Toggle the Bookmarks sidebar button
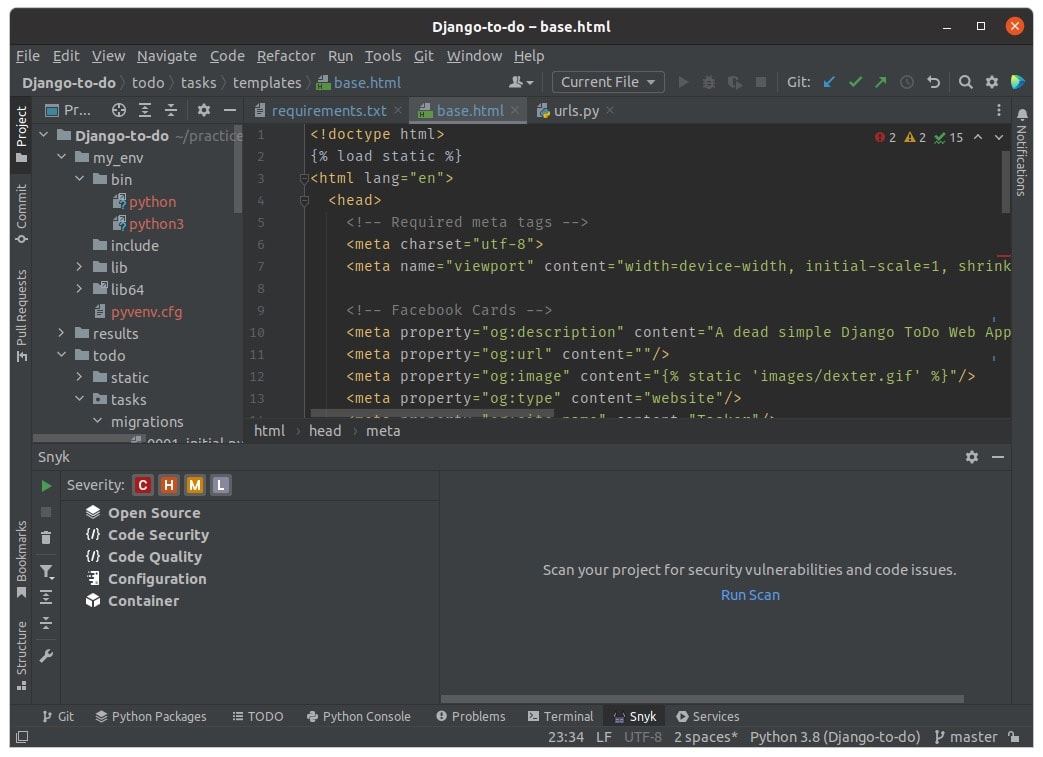Screen dimensions: 1043x757 click(x=21, y=559)
